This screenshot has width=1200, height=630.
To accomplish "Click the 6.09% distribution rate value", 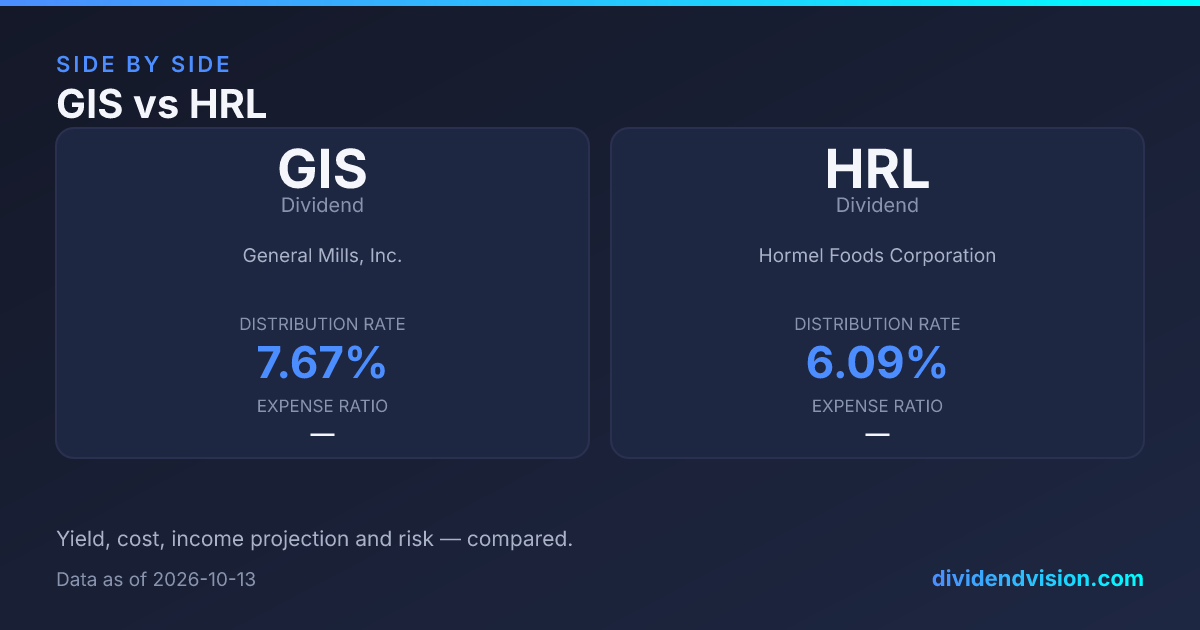I will click(877, 363).
